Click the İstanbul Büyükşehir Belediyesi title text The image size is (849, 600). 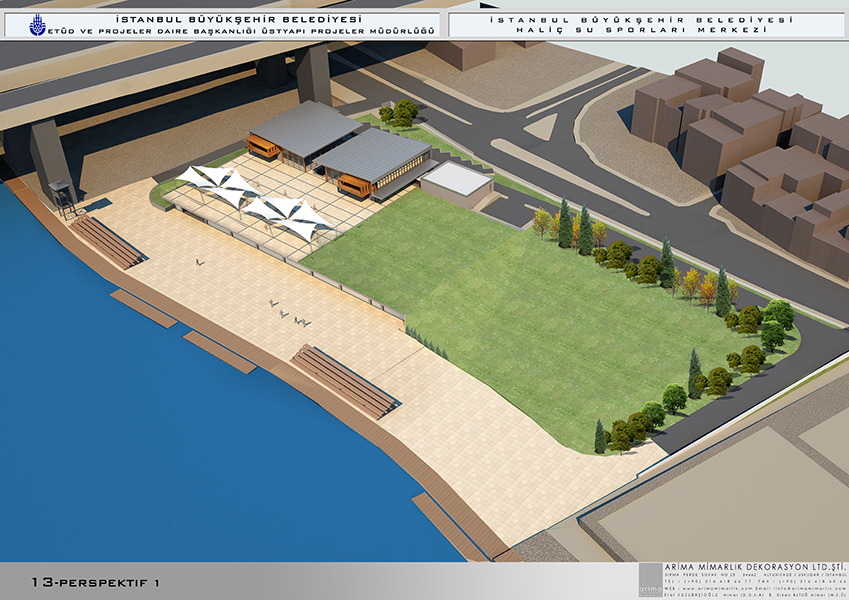tap(238, 18)
